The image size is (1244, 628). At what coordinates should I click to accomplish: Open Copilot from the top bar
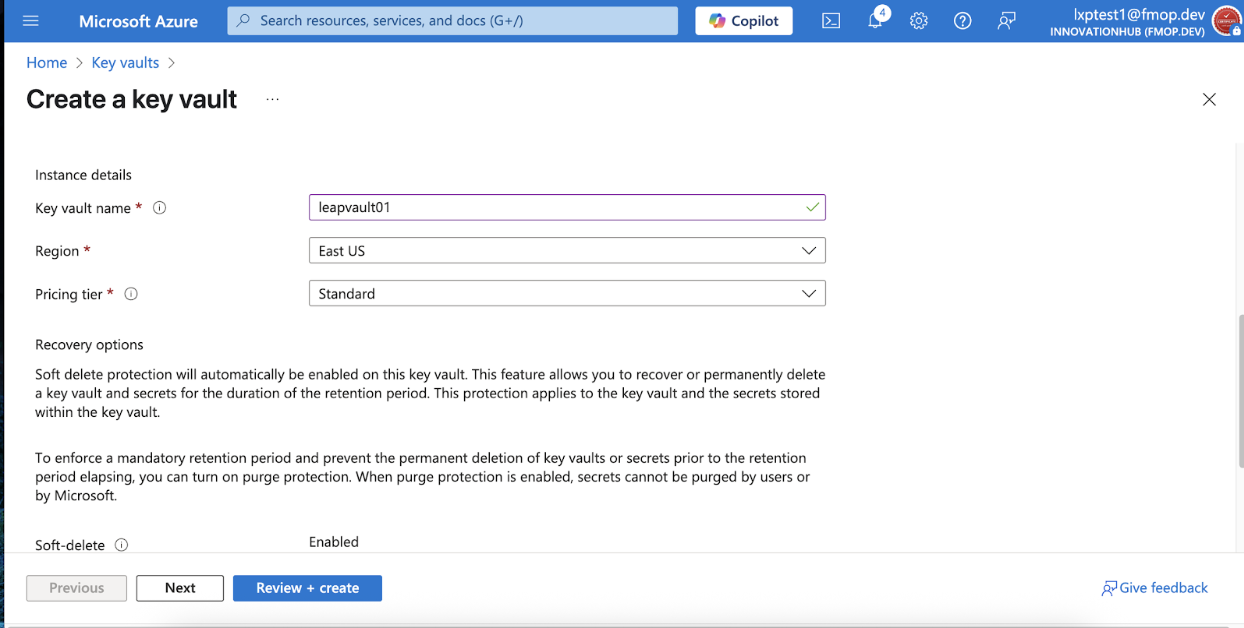click(x=744, y=21)
